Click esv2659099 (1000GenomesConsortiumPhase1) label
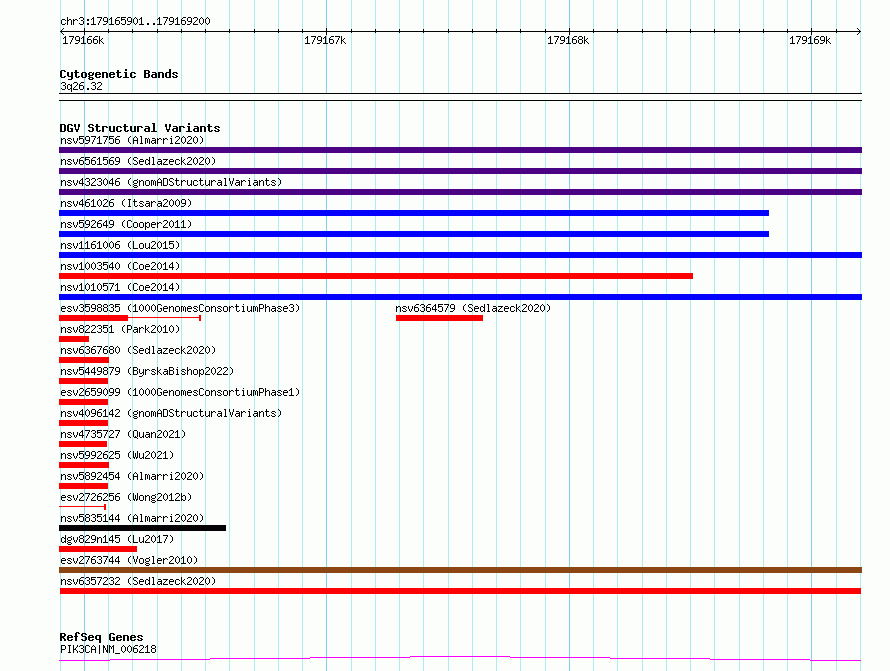 (x=180, y=392)
